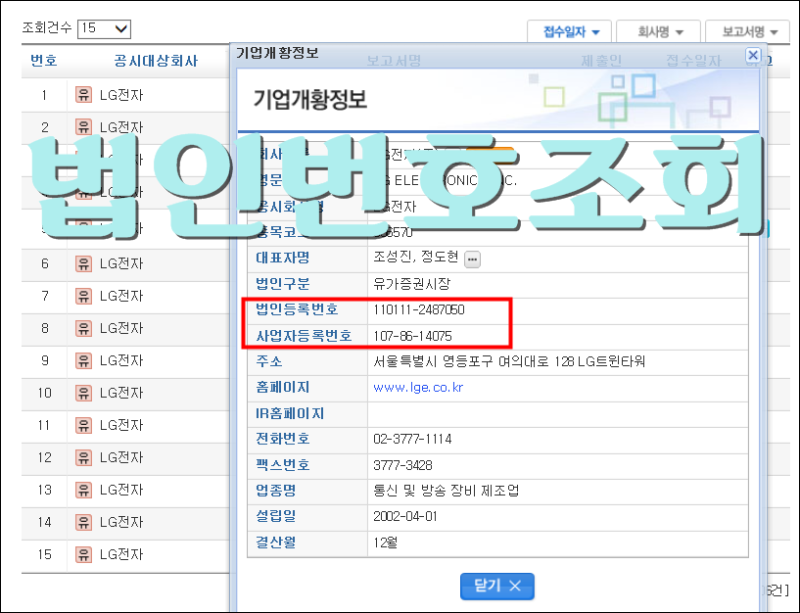Select phone number 02-3777-1114
Viewport: 800px width, 613px height.
[413, 439]
